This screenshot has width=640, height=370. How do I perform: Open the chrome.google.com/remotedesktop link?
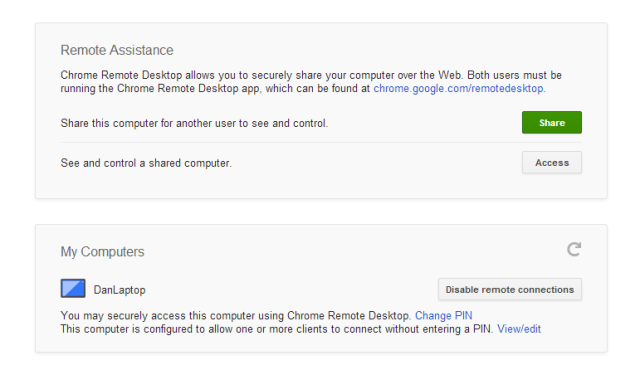[x=458, y=89]
